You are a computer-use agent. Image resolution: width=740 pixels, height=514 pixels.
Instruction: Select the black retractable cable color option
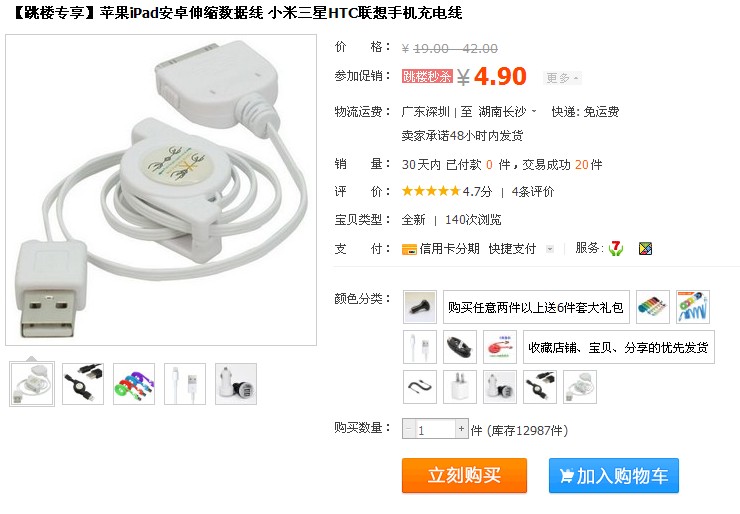(540, 387)
